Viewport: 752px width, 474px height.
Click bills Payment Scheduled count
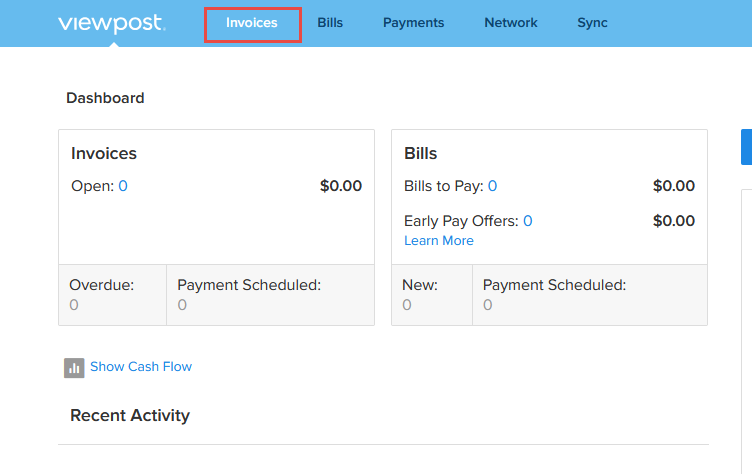click(488, 305)
